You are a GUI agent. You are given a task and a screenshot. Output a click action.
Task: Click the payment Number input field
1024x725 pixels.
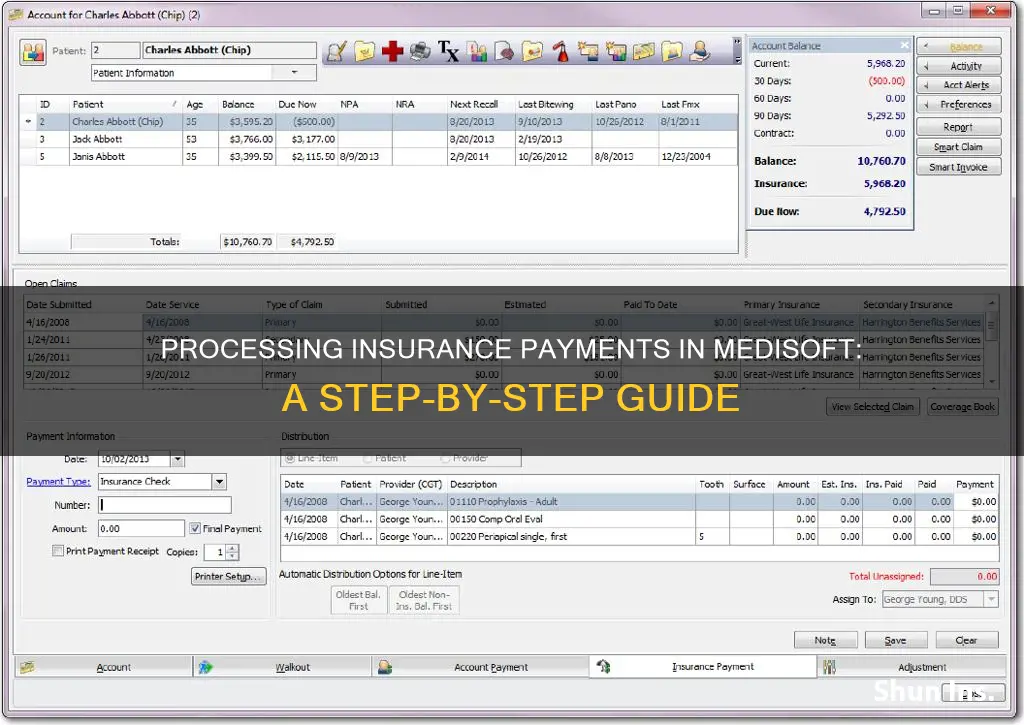tap(165, 505)
